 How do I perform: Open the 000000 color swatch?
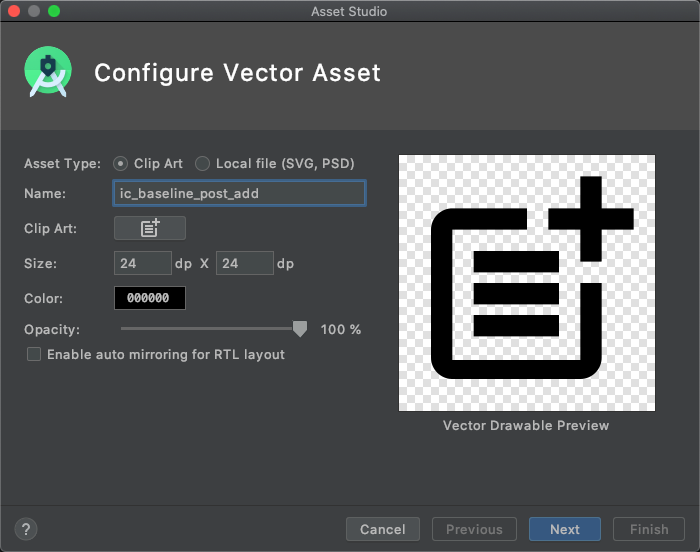pos(150,298)
